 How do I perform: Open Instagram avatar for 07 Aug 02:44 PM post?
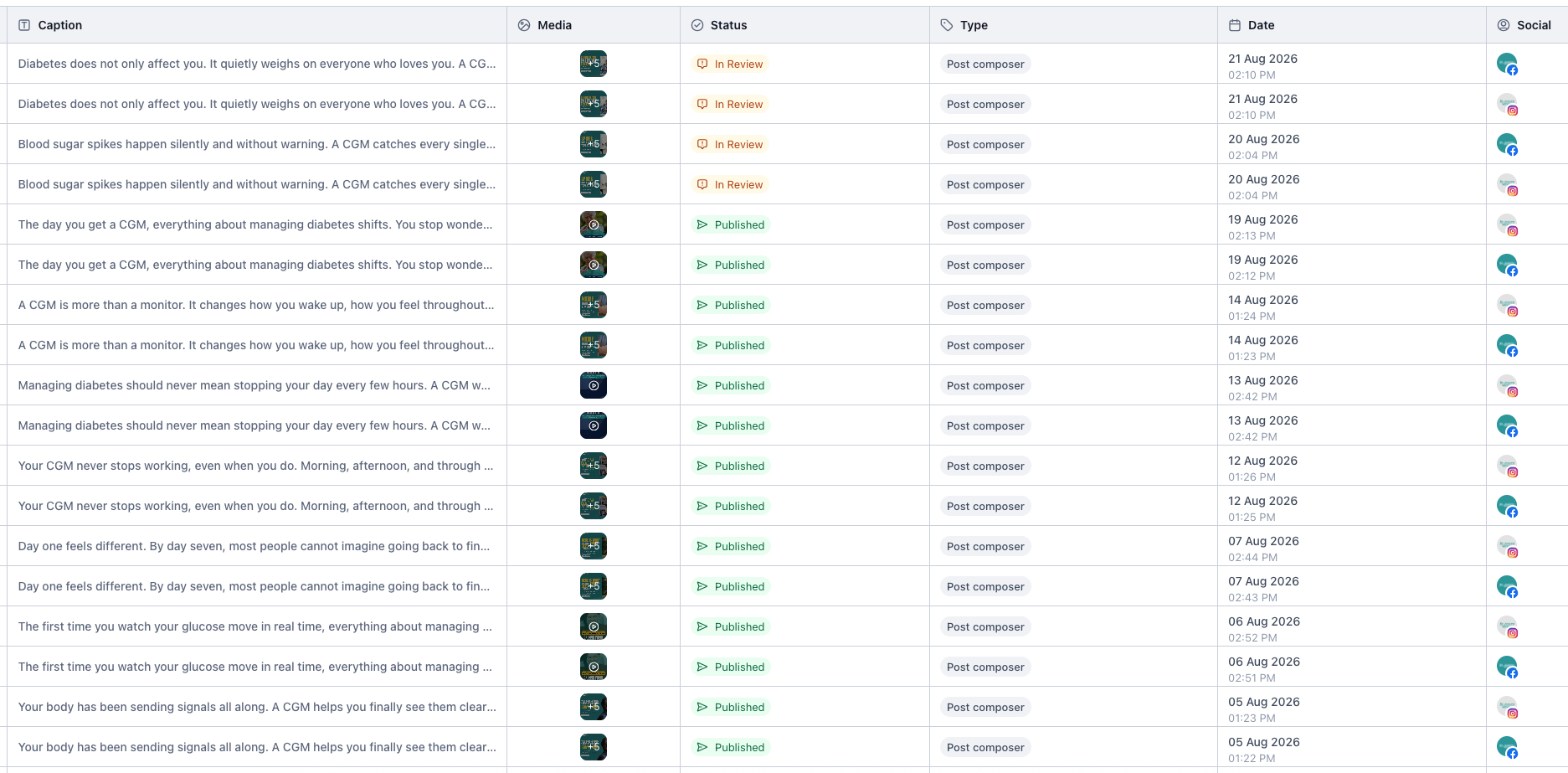coord(1507,546)
